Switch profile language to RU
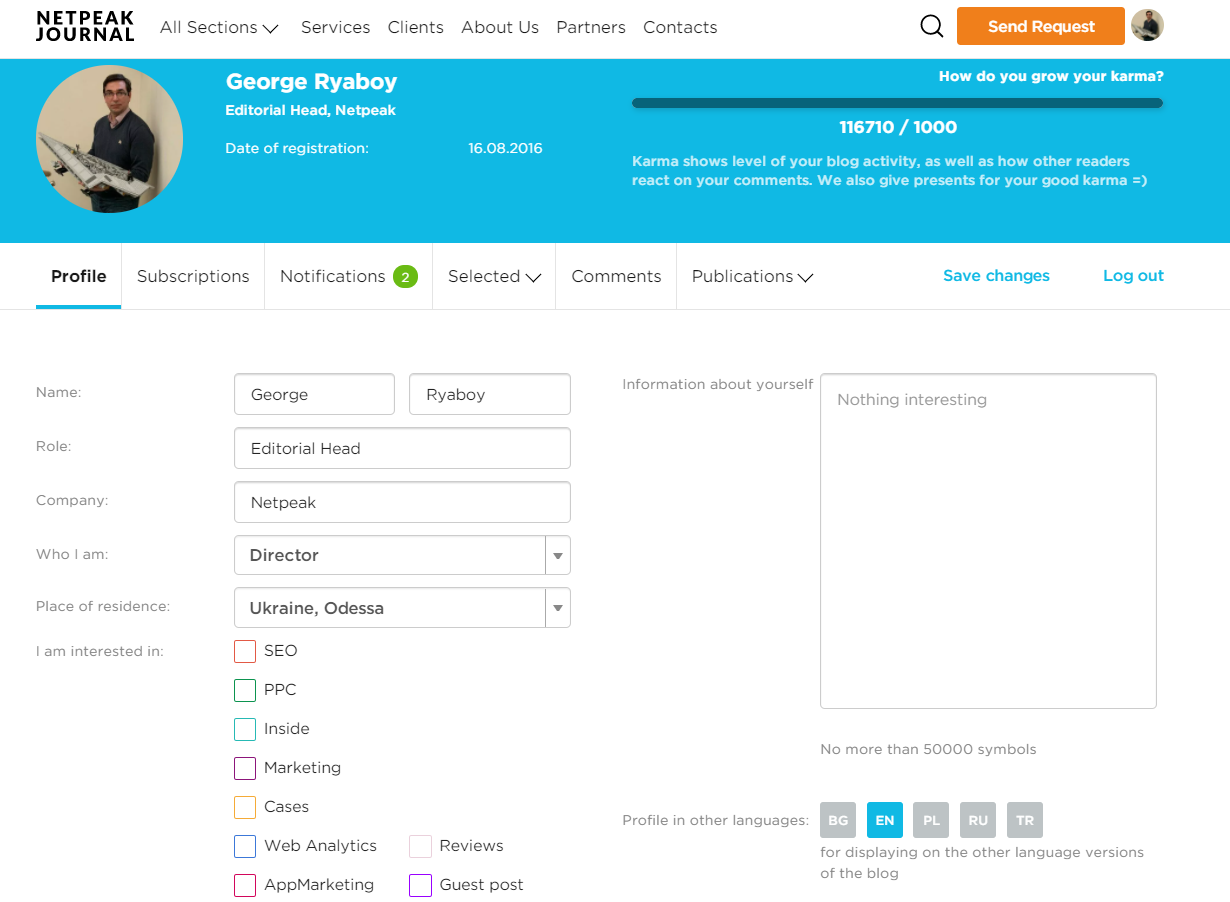Screen dimensions: 1230x902 (978, 820)
